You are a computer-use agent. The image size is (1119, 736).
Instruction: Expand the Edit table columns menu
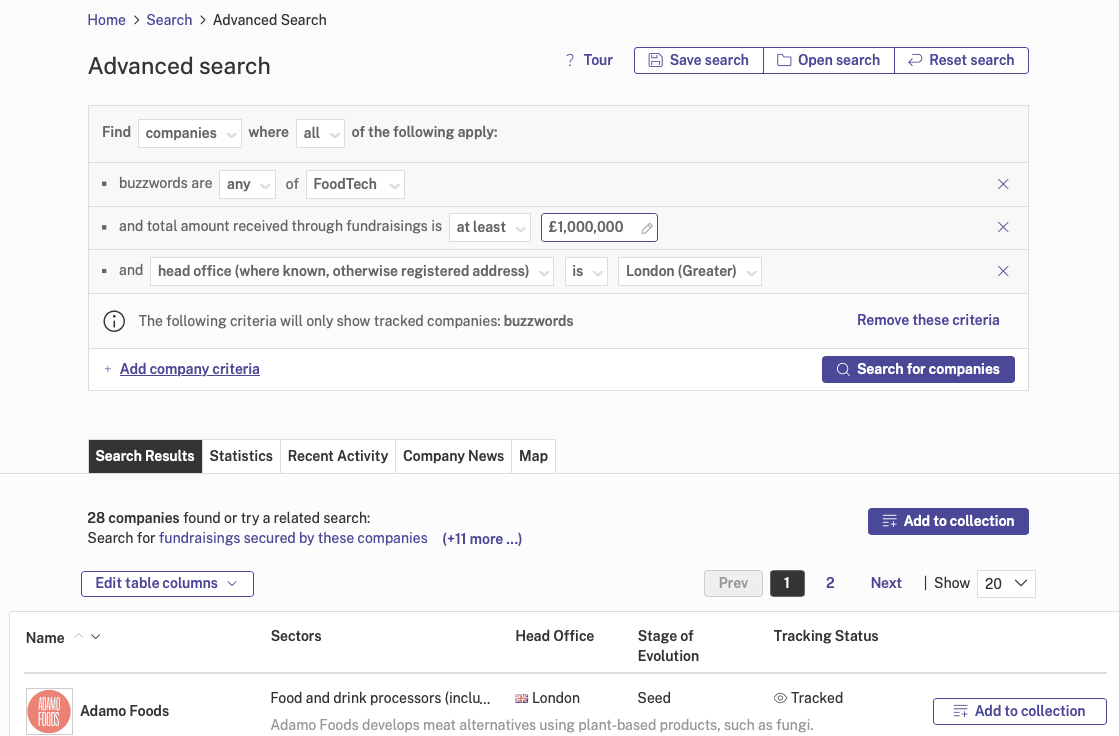tap(167, 584)
